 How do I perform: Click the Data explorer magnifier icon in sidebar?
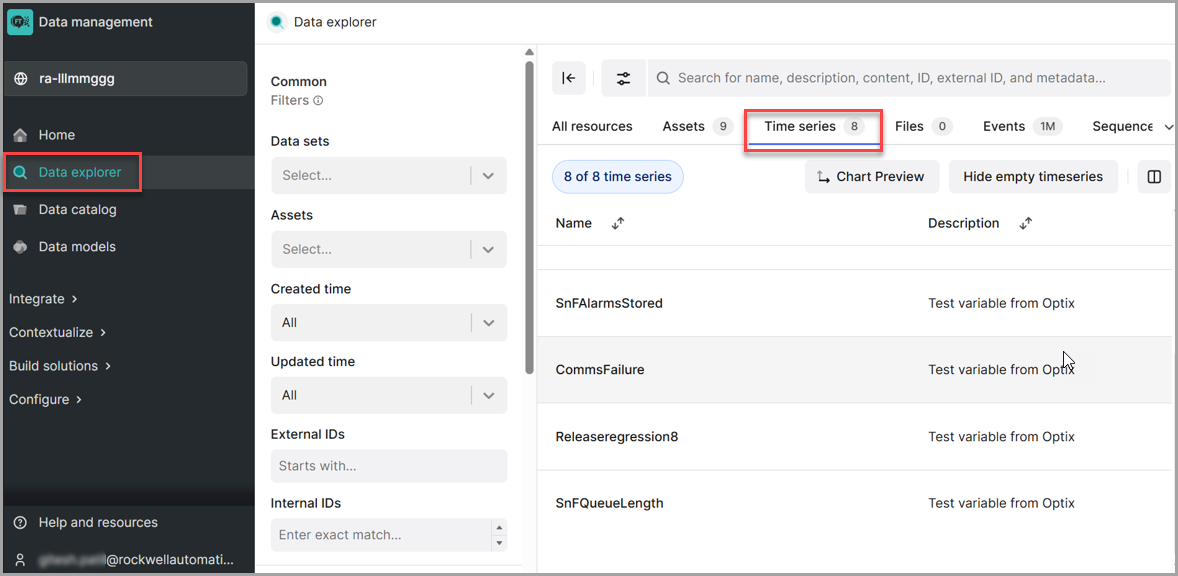point(20,173)
